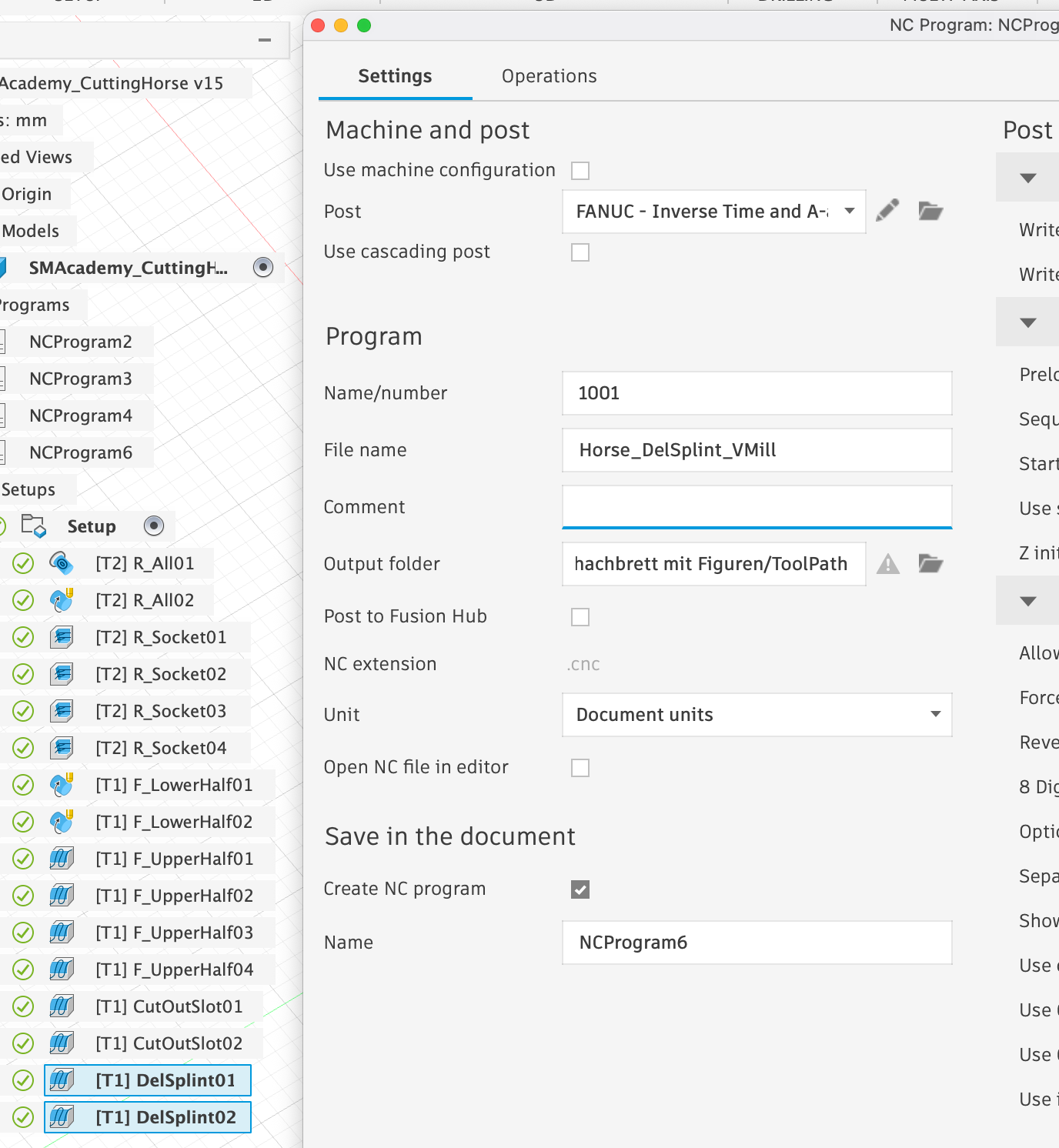
Task: Select NCProgram4 in the browser tree
Action: click(x=81, y=415)
